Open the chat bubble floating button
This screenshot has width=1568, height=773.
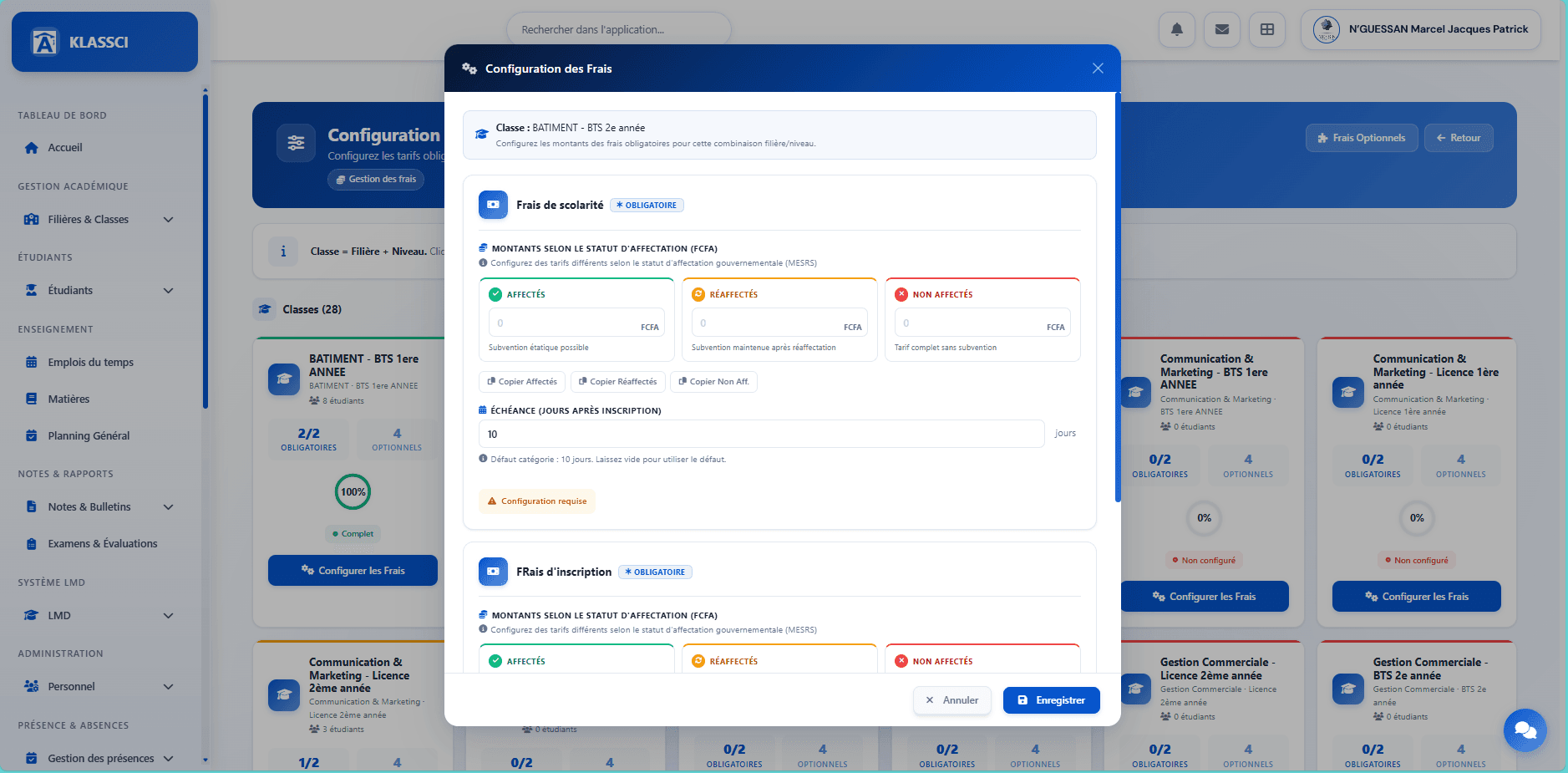pos(1525,730)
